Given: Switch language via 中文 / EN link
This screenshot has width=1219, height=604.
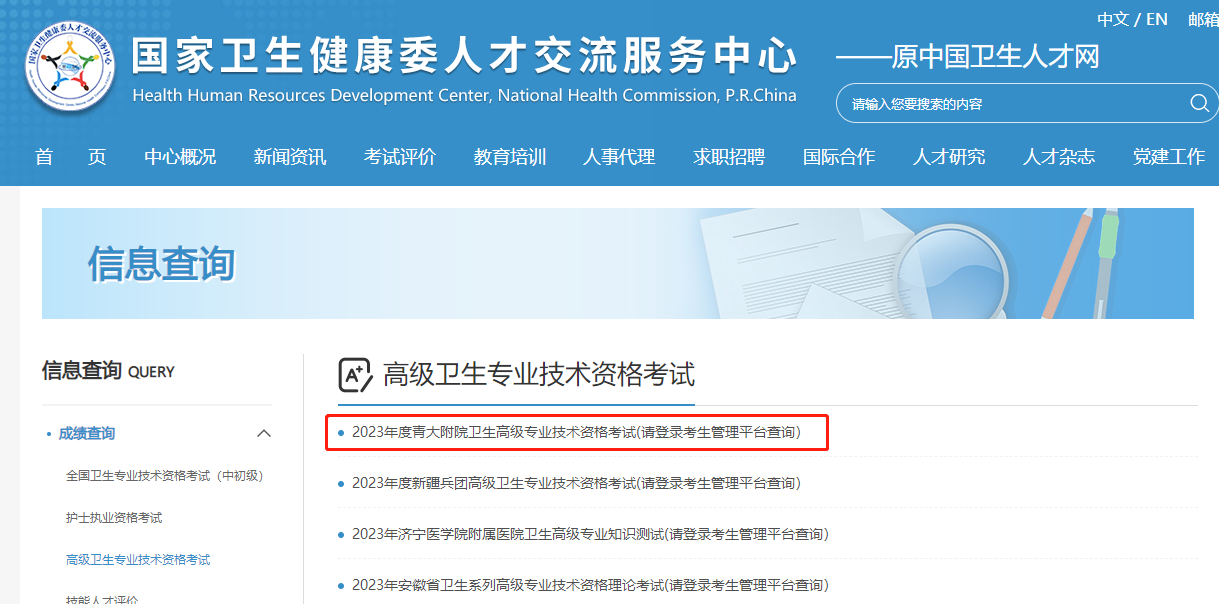Looking at the screenshot, I should [x=1132, y=19].
